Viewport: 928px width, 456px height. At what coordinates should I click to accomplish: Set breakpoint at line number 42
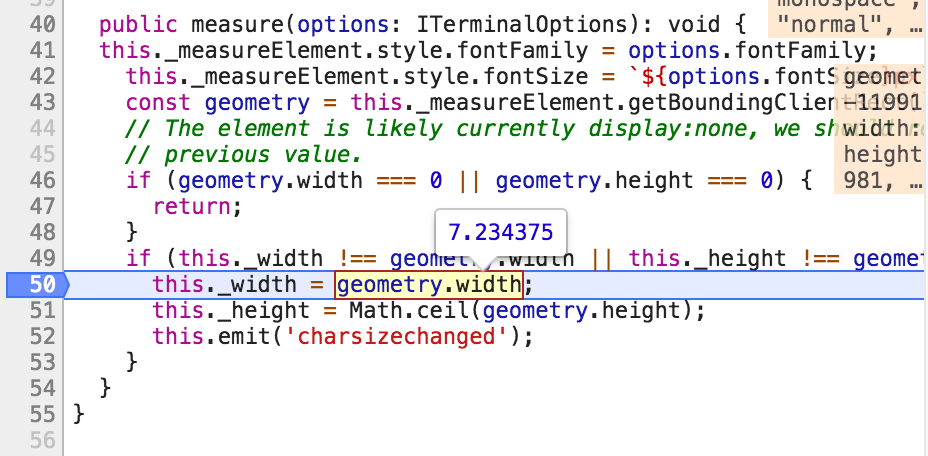pos(41,77)
